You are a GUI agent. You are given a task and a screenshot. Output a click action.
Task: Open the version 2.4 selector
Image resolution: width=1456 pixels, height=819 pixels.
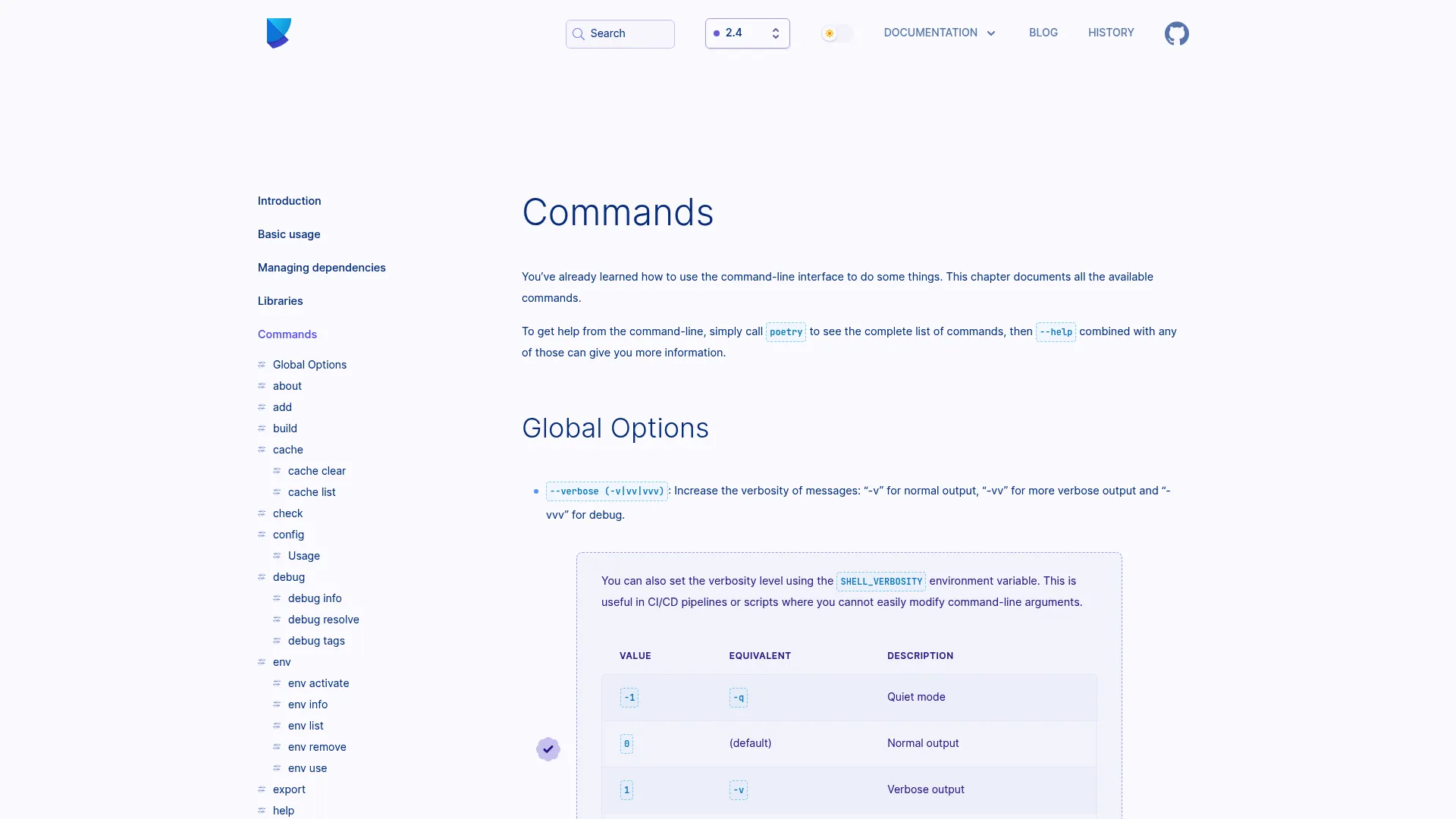pyautogui.click(x=747, y=33)
